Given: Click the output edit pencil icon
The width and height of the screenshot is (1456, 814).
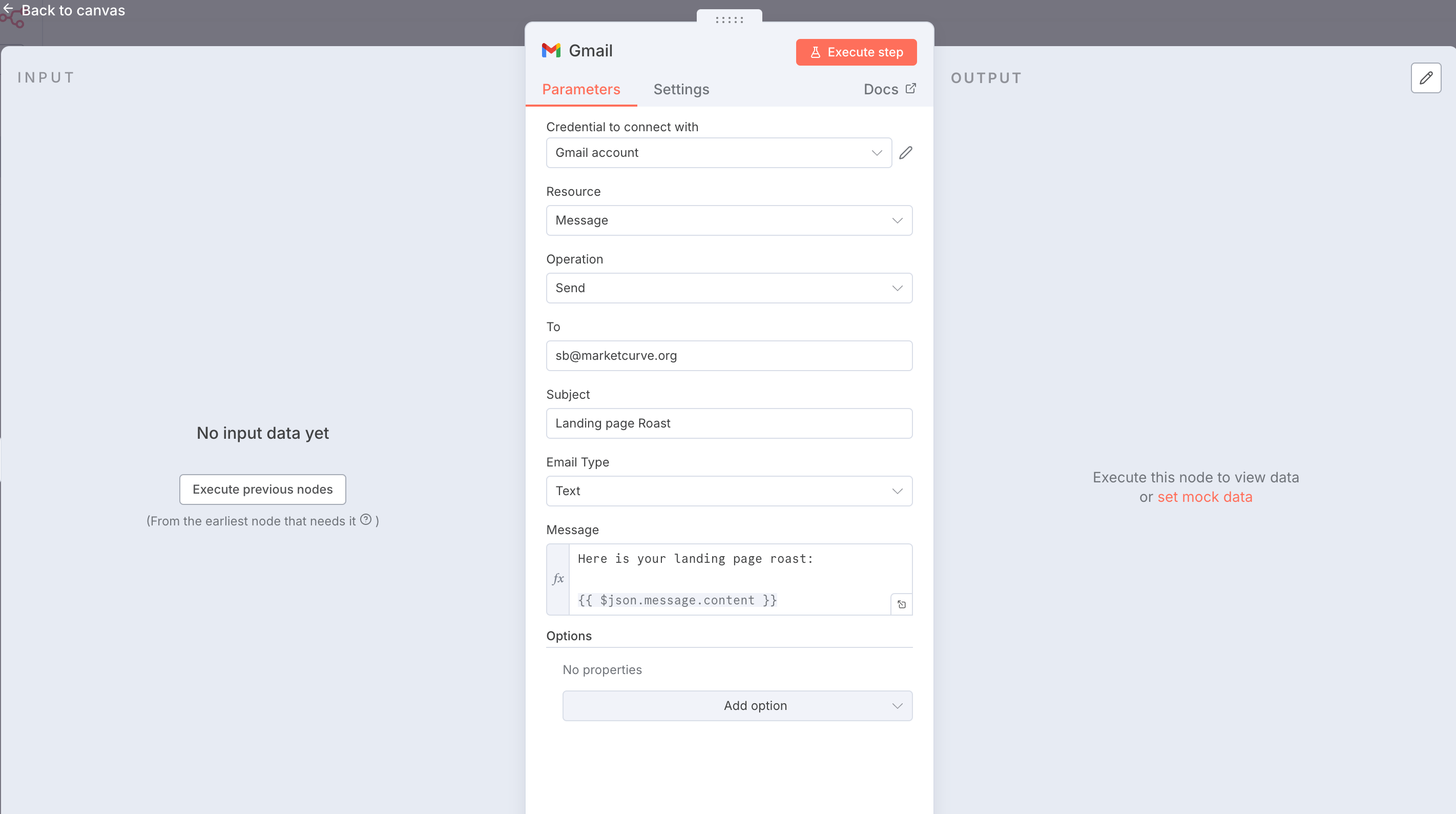Looking at the screenshot, I should 1425,78.
